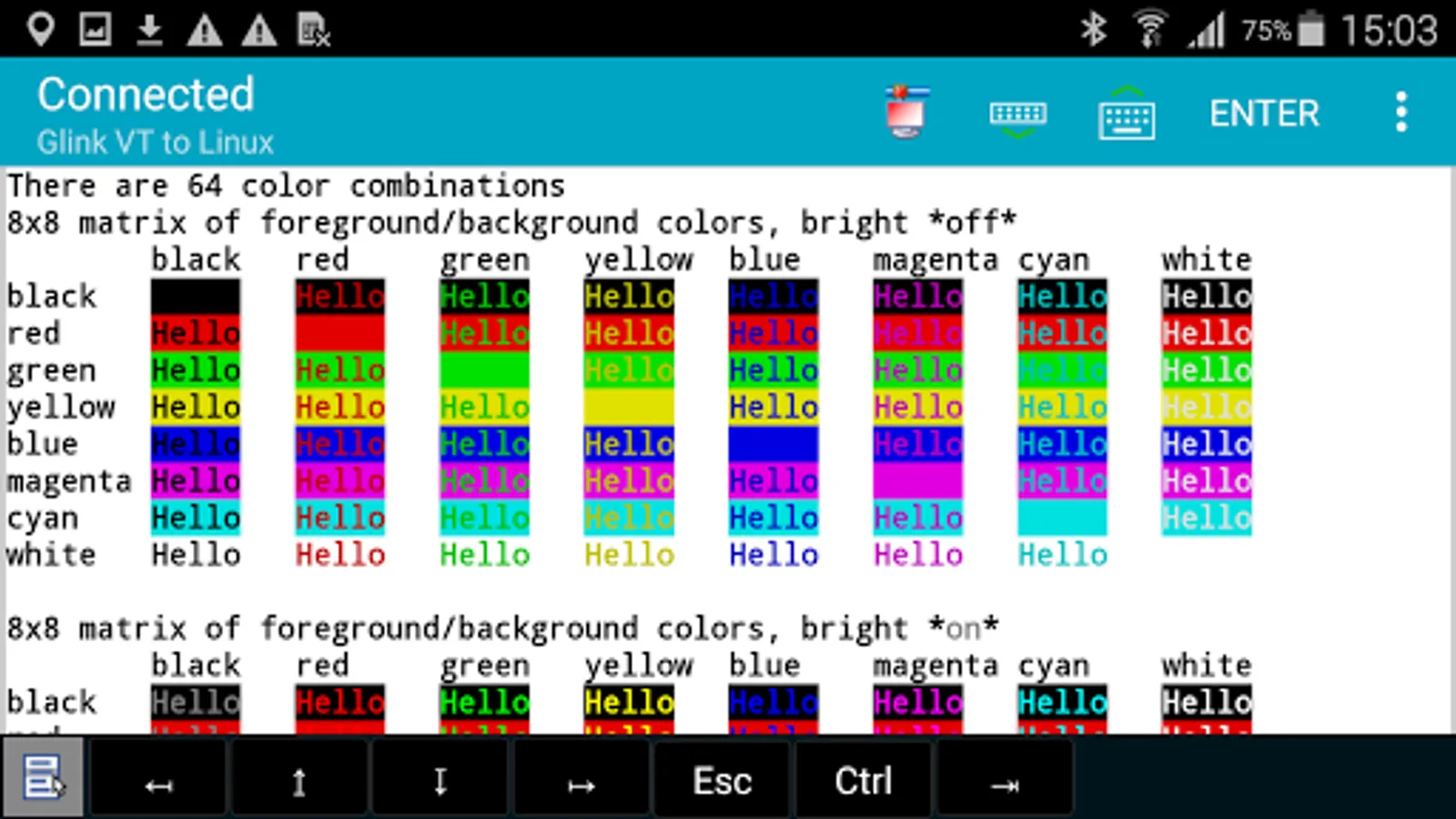This screenshot has height=819, width=1456.
Task: Tap the location pin status icon
Action: point(40,30)
